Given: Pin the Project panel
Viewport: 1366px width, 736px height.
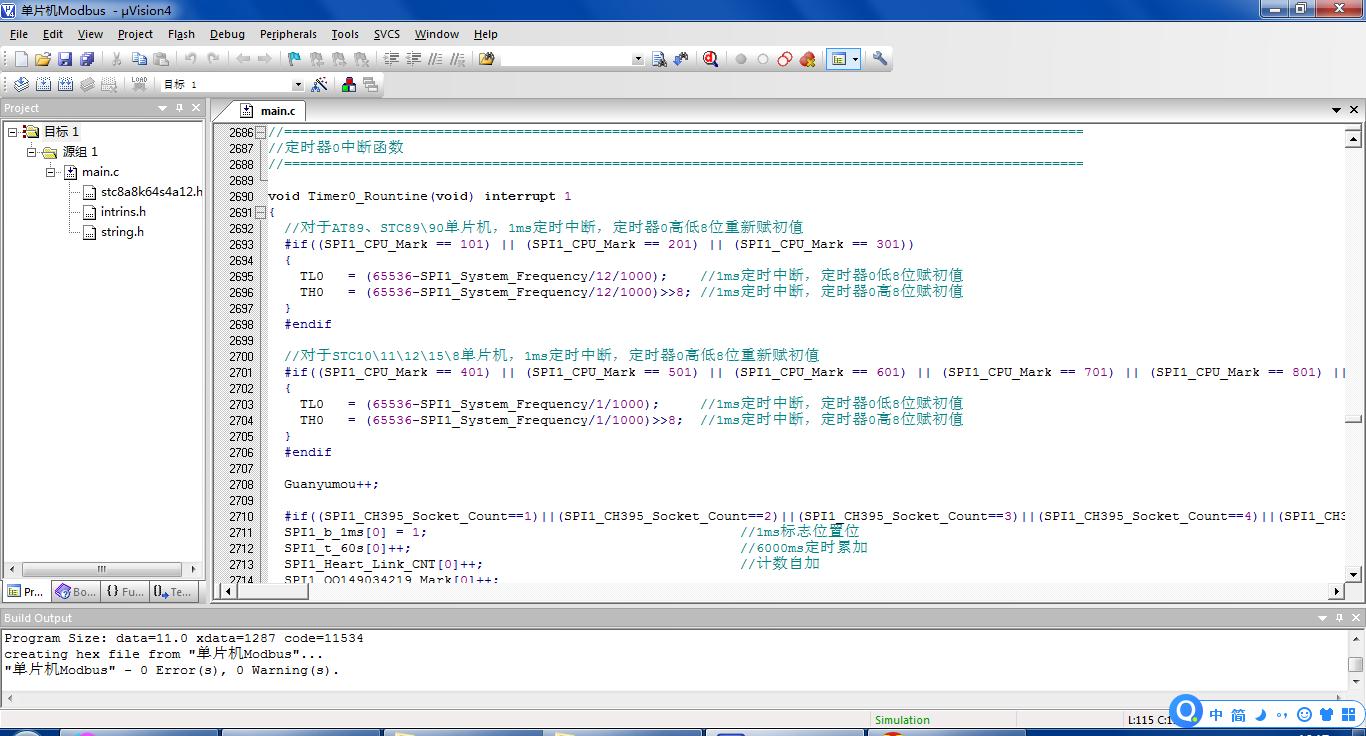Looking at the screenshot, I should pyautogui.click(x=179, y=108).
